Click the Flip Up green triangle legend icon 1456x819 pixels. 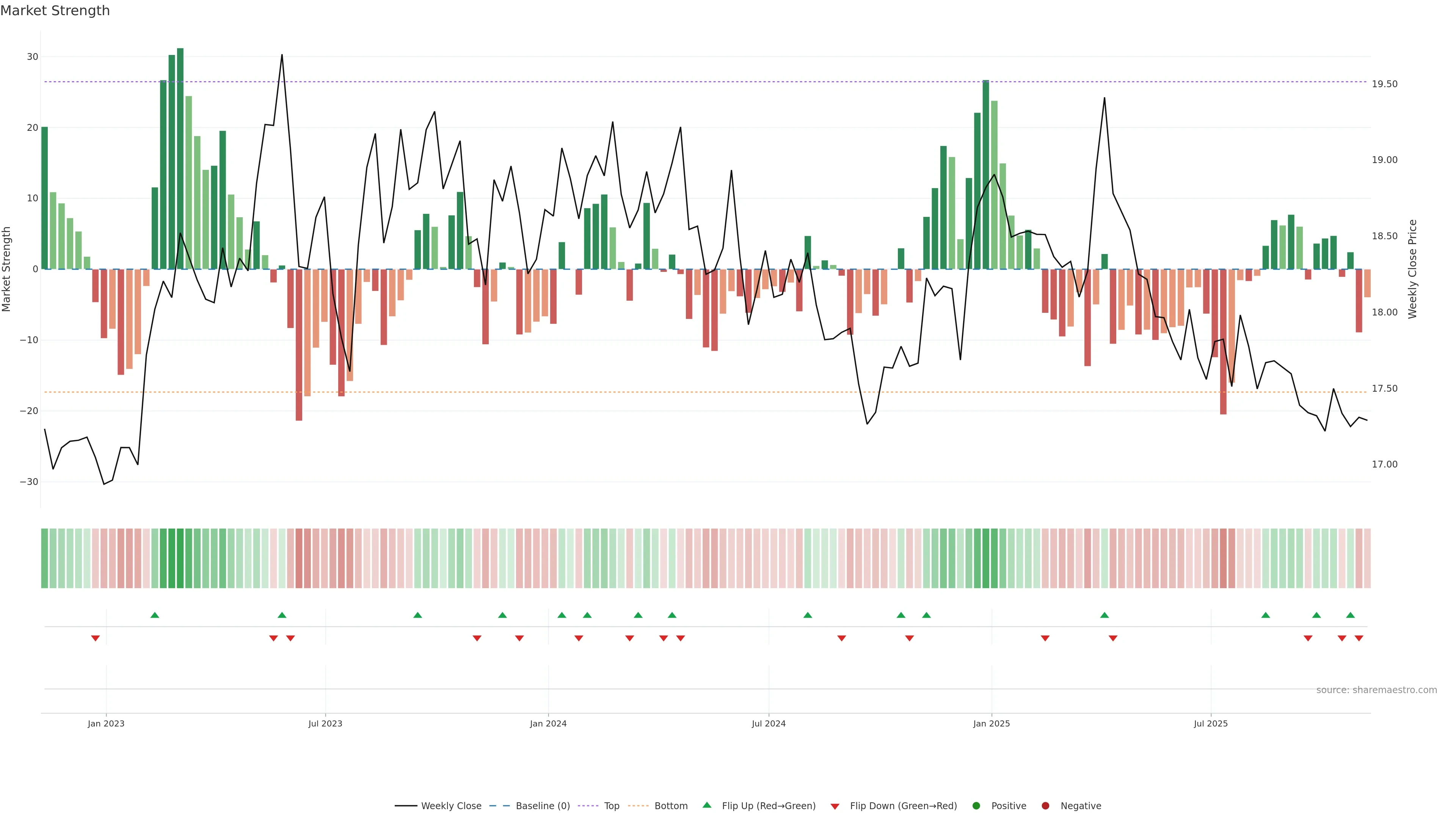[x=706, y=805]
